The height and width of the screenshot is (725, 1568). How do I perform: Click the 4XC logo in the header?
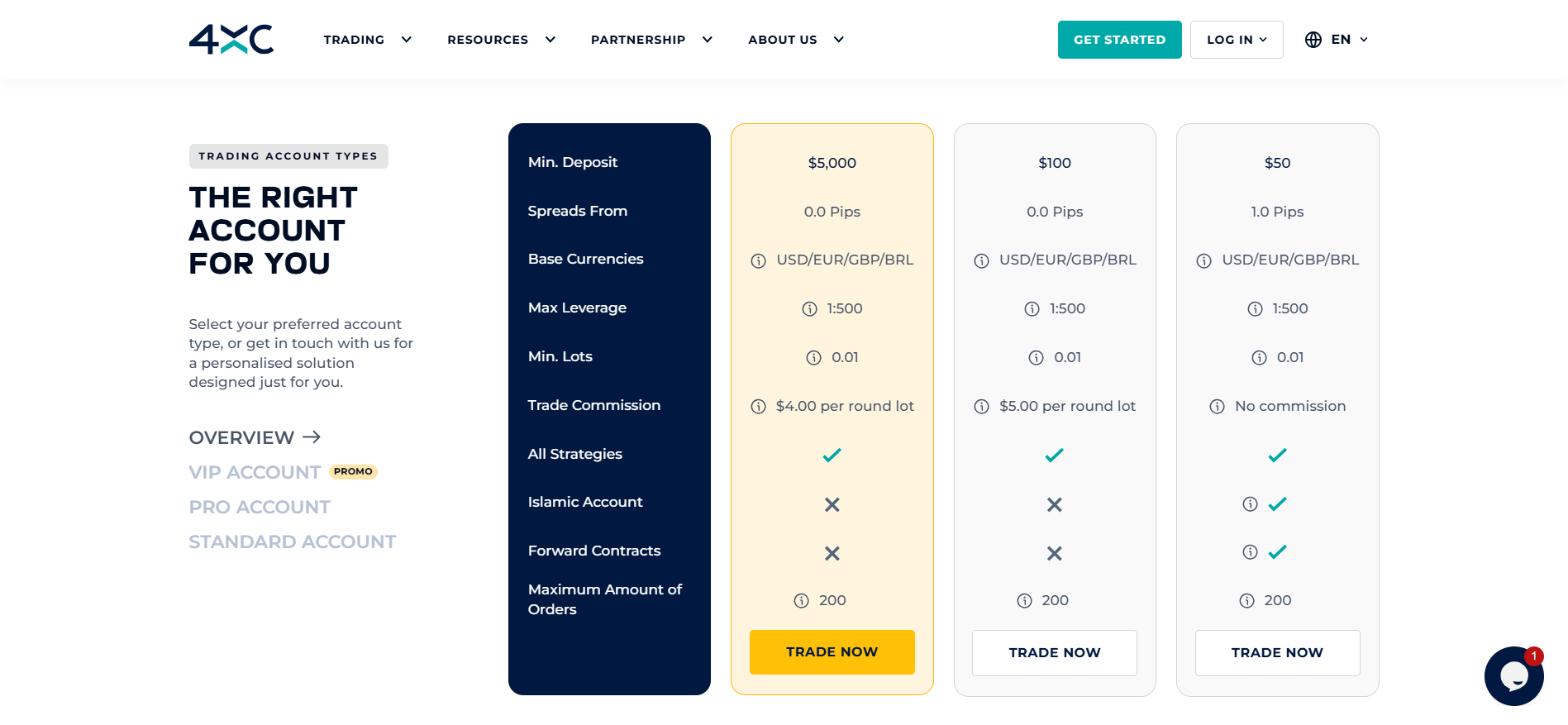click(x=231, y=39)
